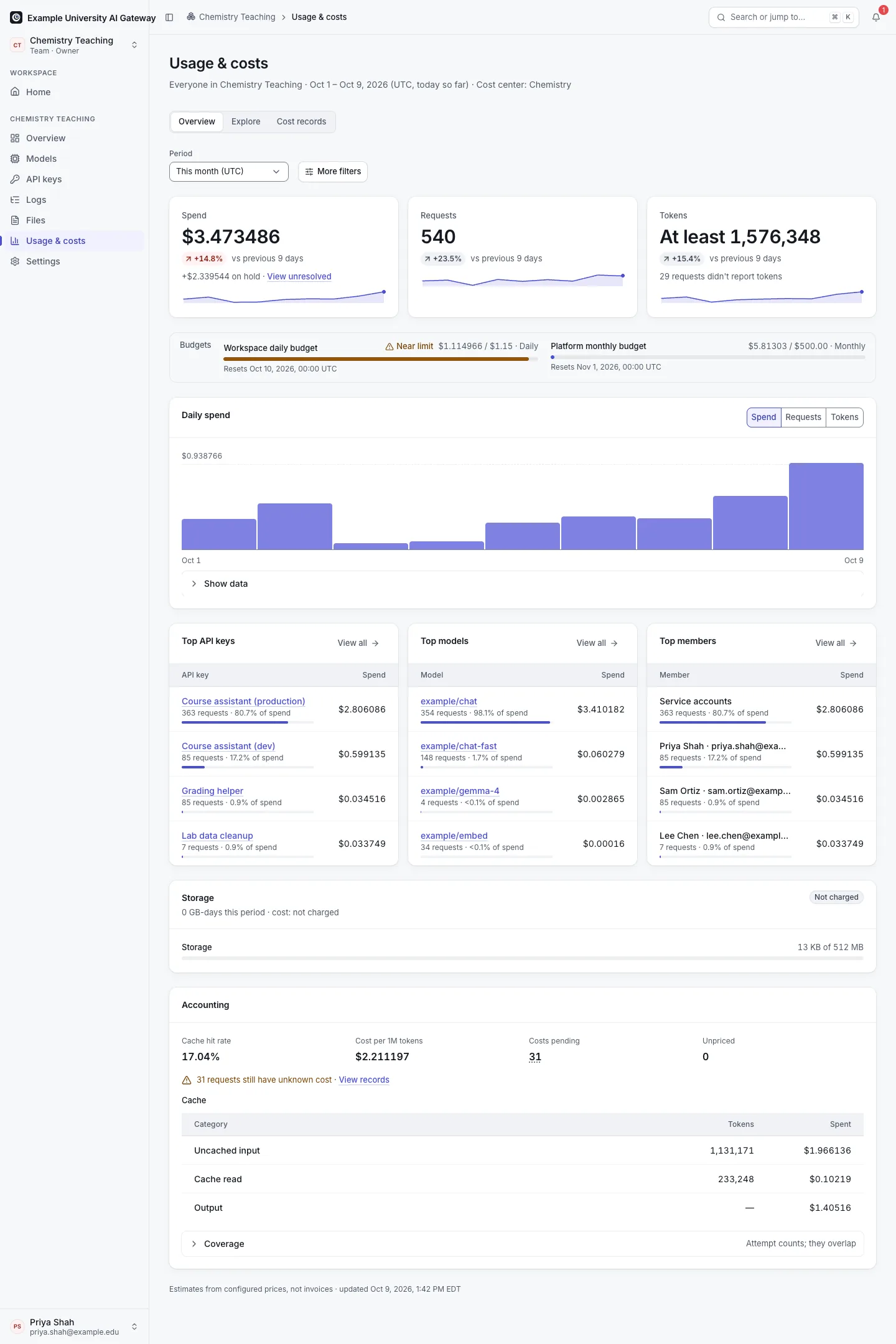The height and width of the screenshot is (1344, 896).
Task: Toggle the sidebar collapse icon
Action: click(x=169, y=17)
